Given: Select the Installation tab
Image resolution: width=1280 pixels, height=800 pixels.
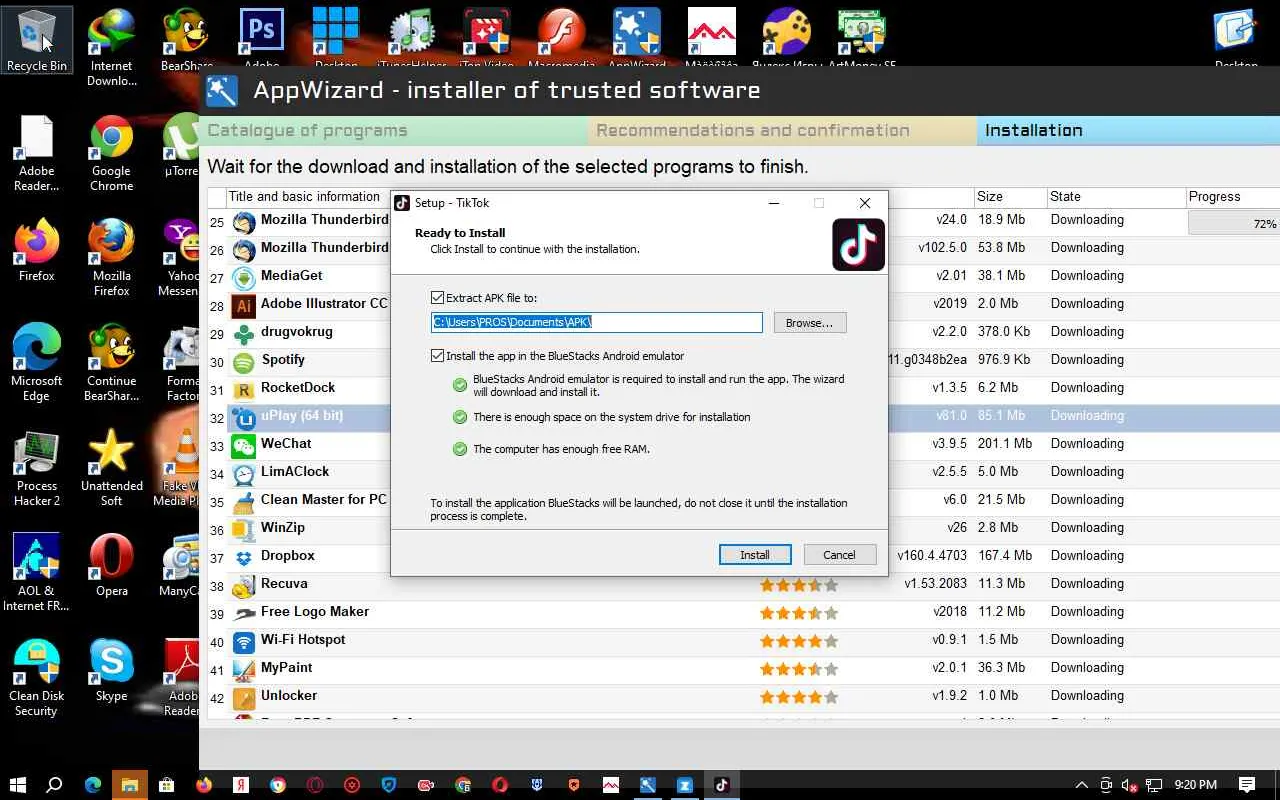Looking at the screenshot, I should [x=1128, y=130].
